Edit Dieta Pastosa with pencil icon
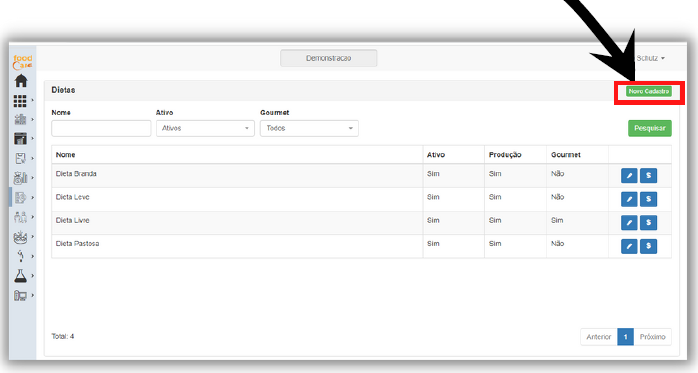This screenshot has width=698, height=373. (x=629, y=246)
